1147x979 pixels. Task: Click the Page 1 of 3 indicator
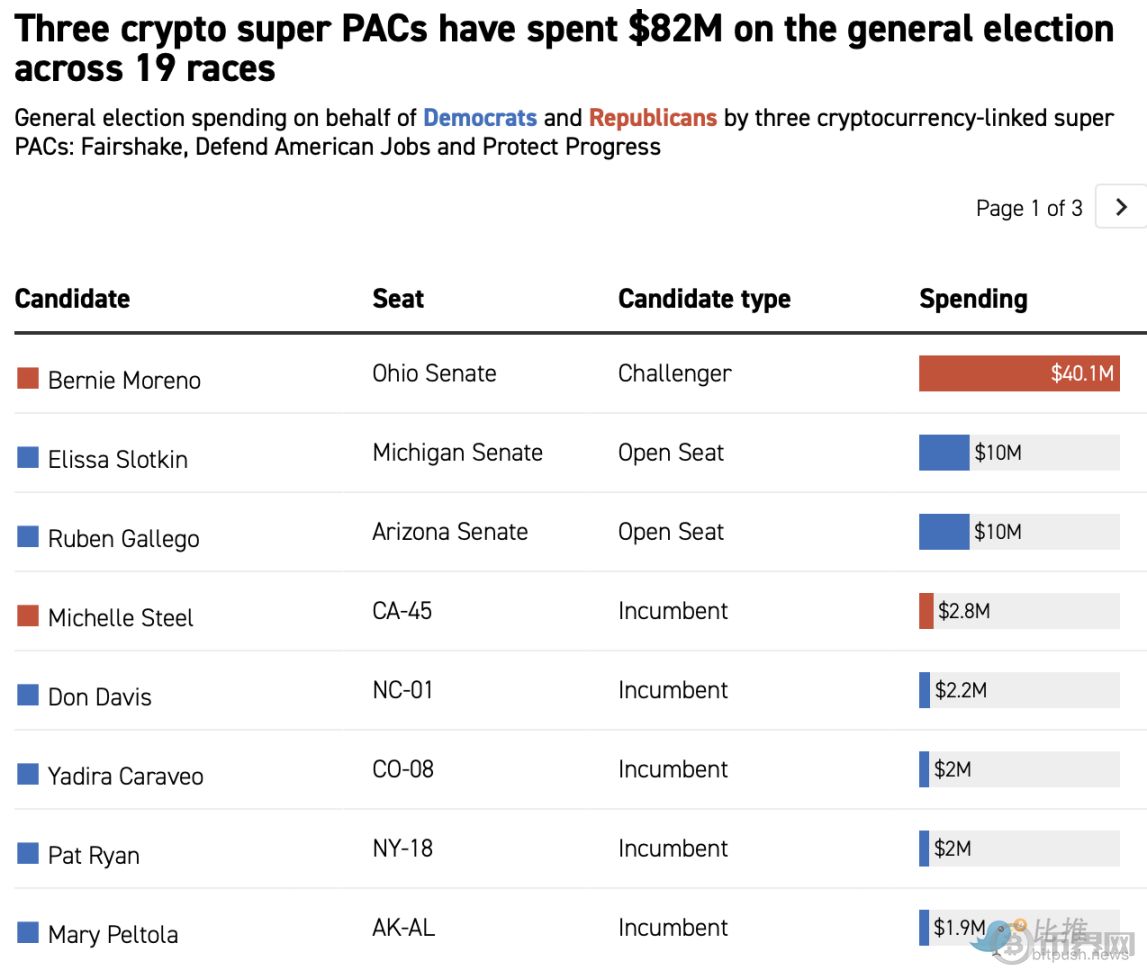click(1029, 208)
